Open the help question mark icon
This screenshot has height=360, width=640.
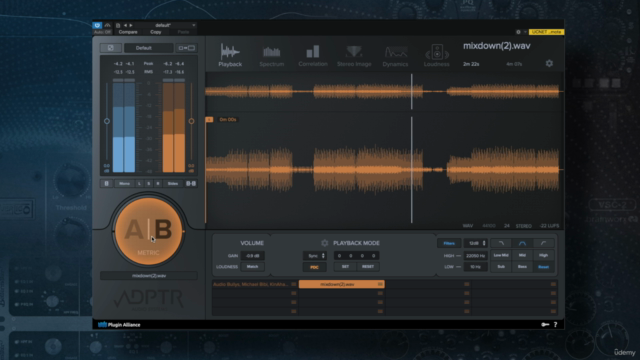pos(556,324)
